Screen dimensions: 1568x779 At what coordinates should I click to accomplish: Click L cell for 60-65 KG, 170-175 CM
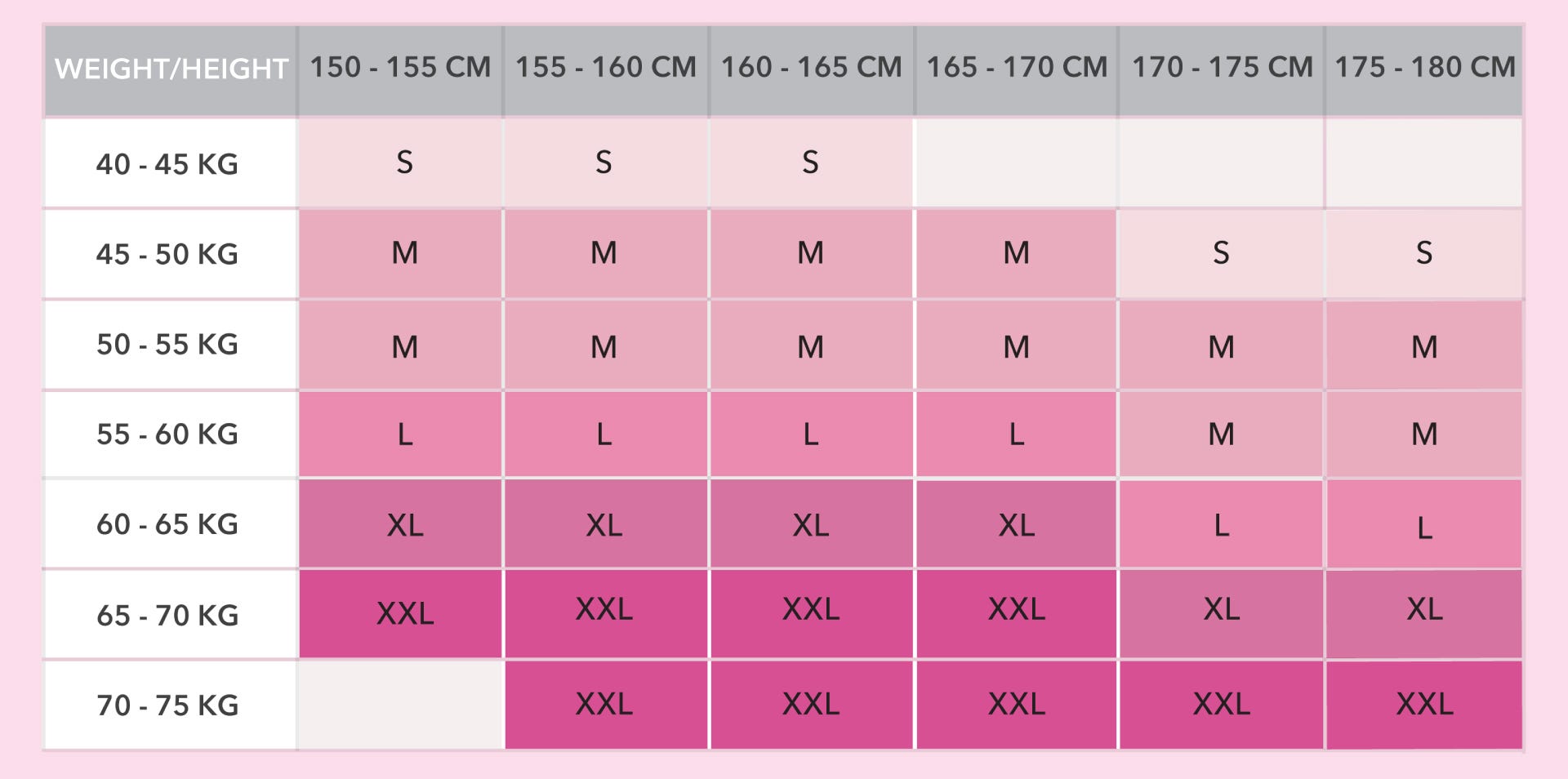coord(1221,523)
